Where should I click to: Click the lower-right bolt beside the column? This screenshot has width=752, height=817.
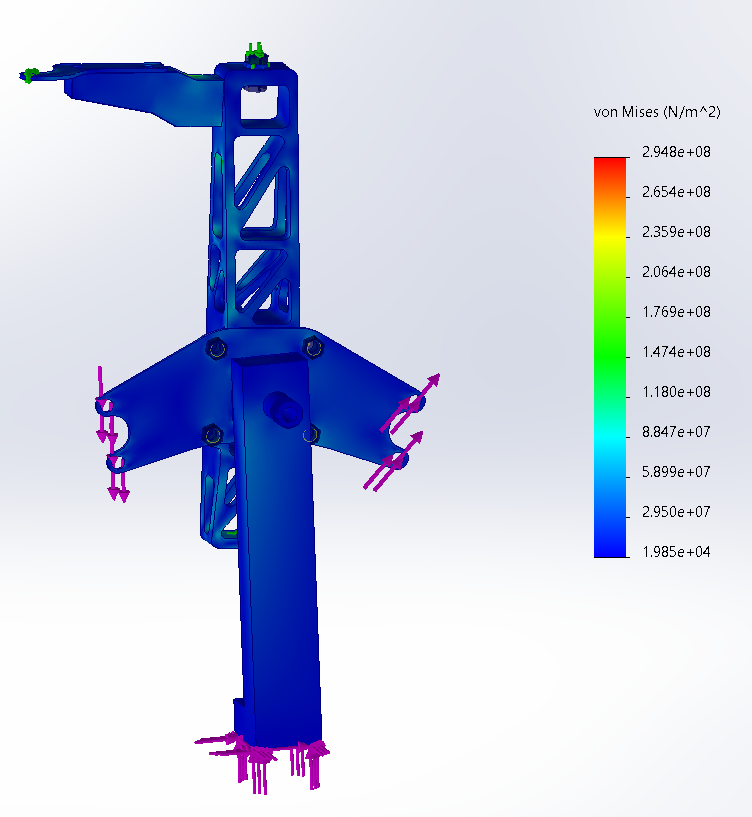pos(310,433)
